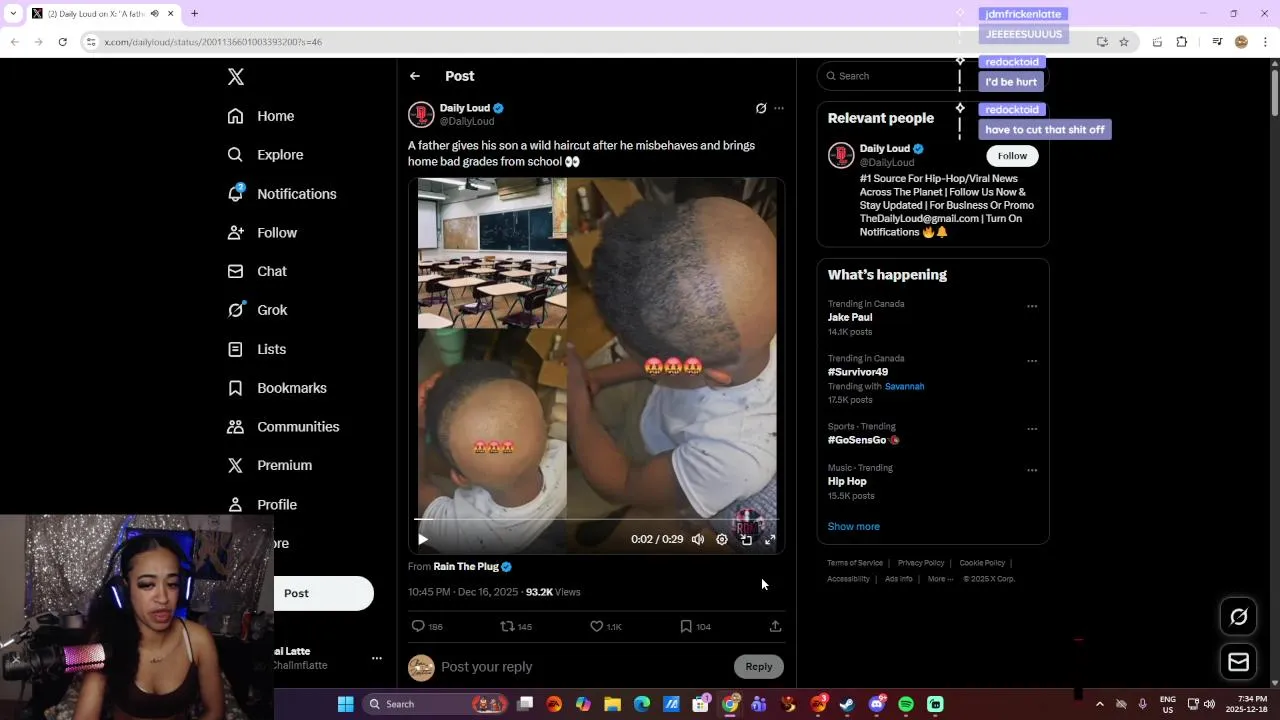This screenshot has width=1280, height=720.
Task: Mute the video volume icon
Action: point(698,539)
